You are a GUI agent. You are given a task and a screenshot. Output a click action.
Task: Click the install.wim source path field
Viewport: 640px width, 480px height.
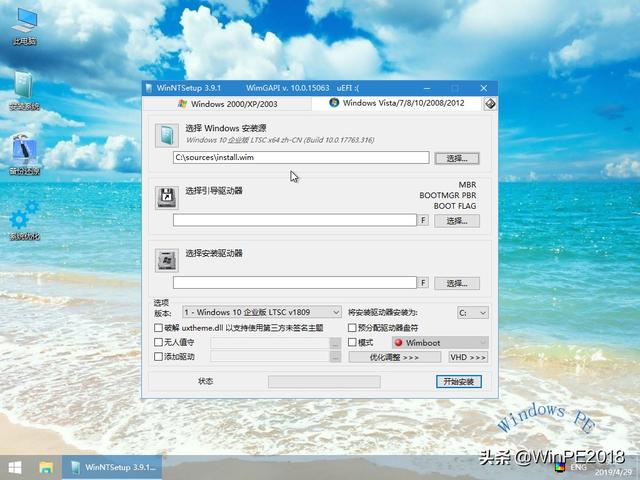[301, 158]
